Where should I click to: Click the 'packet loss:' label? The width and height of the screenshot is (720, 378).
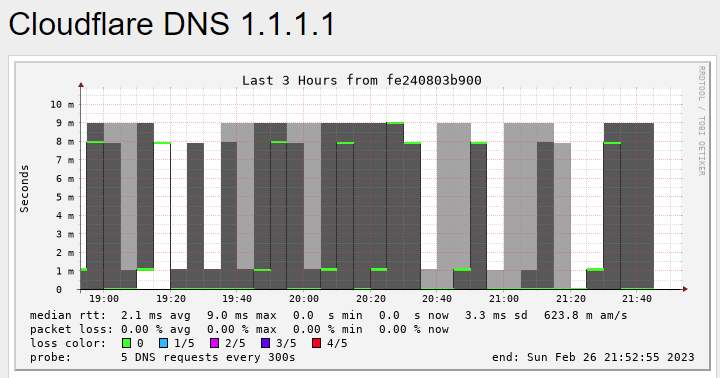click(x=71, y=329)
